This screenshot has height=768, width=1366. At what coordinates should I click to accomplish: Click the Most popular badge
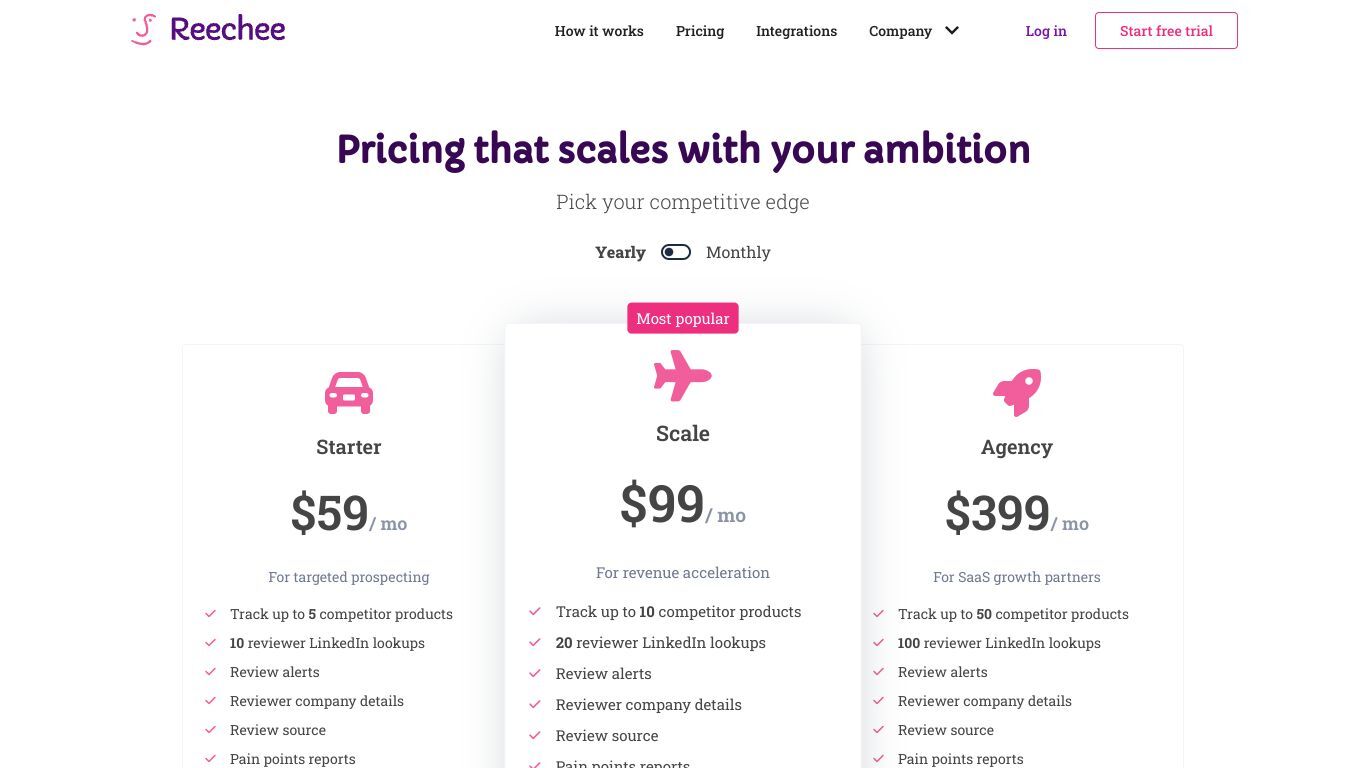pos(683,318)
